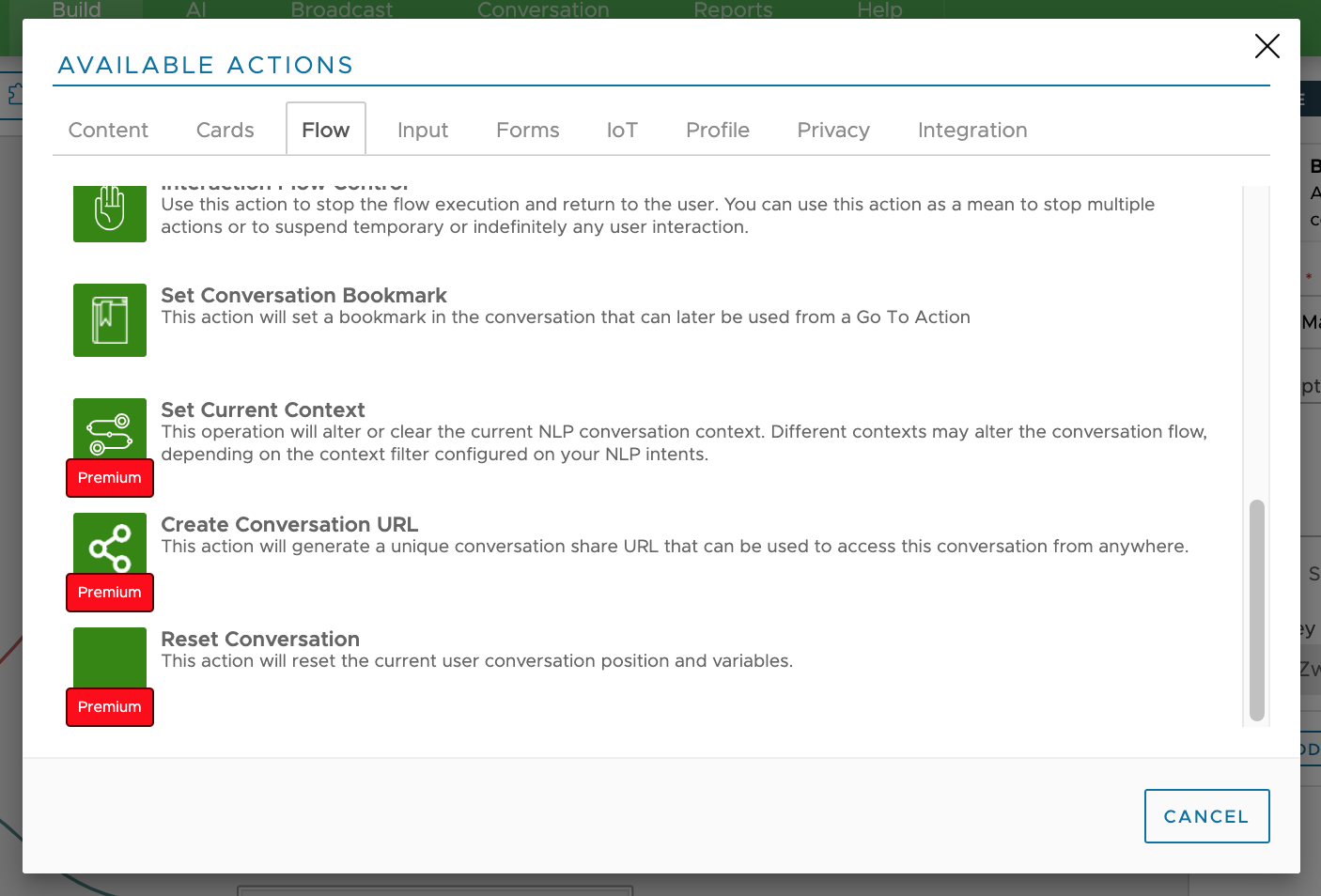
Task: Open the Build menu behind the dialog
Action: [x=76, y=10]
